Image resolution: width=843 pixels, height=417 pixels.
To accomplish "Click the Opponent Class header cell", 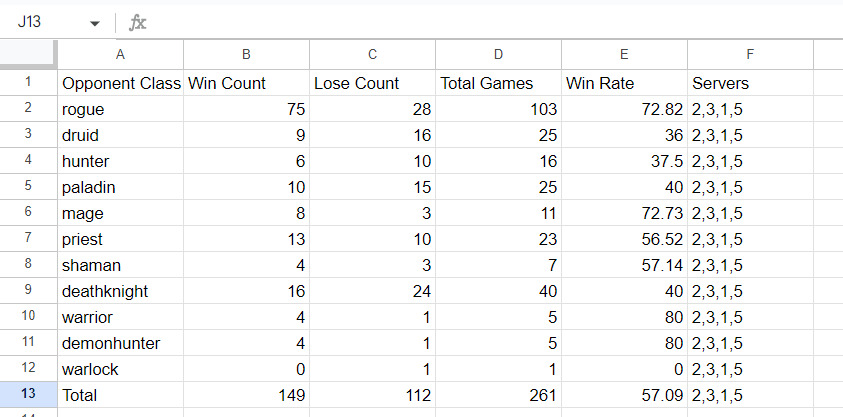I will (x=120, y=83).
